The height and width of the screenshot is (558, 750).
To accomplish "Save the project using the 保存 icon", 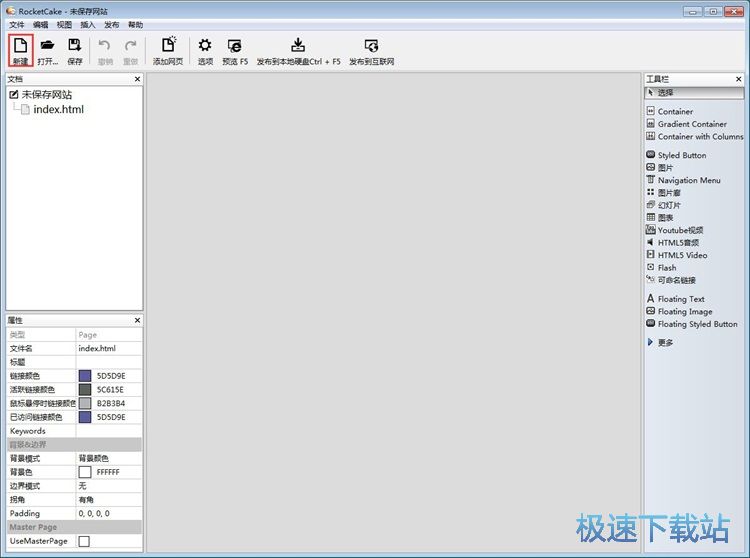I will 75,50.
